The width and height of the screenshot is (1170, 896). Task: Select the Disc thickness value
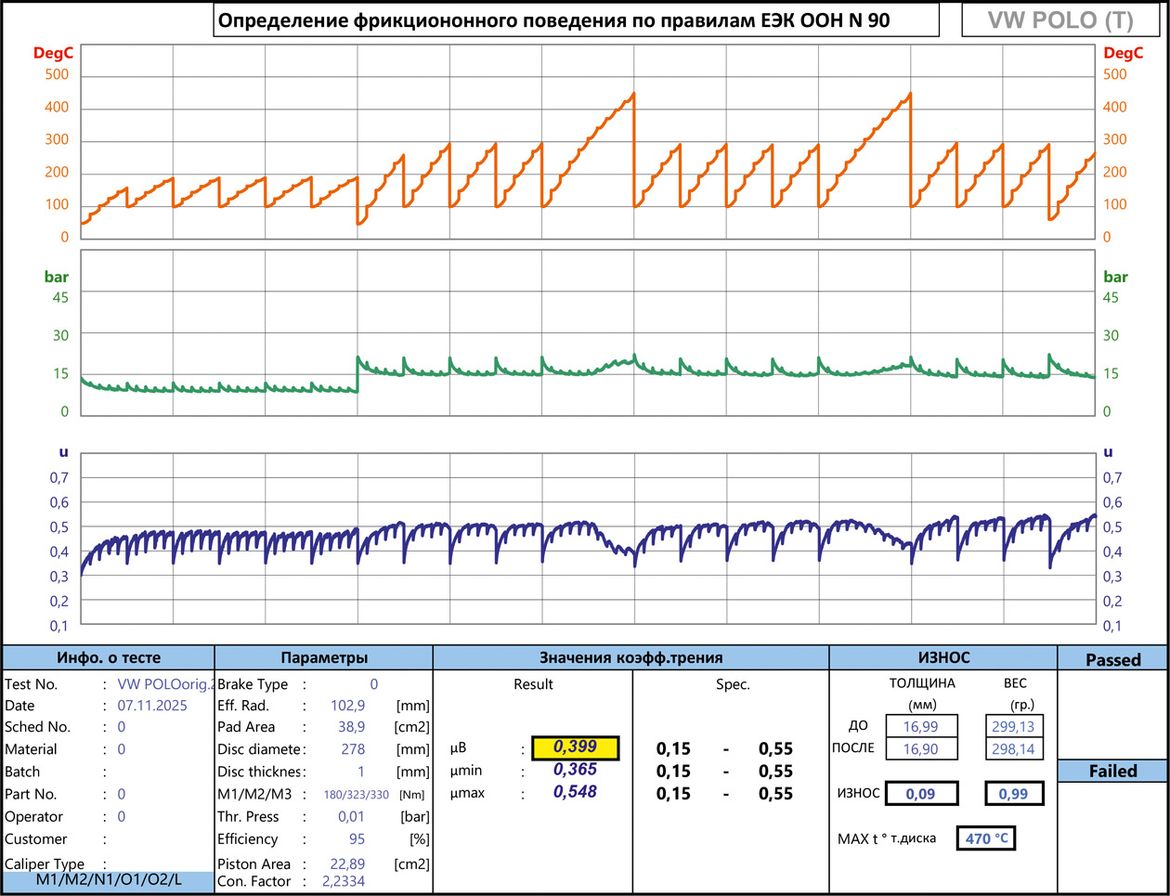click(361, 772)
